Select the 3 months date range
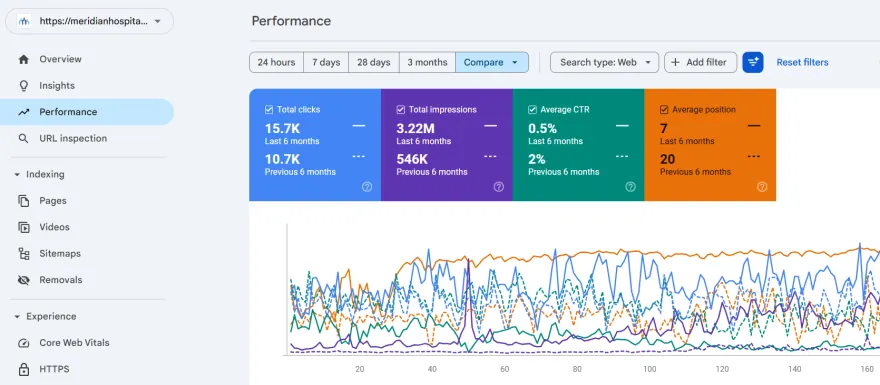The image size is (880, 385). (x=427, y=62)
